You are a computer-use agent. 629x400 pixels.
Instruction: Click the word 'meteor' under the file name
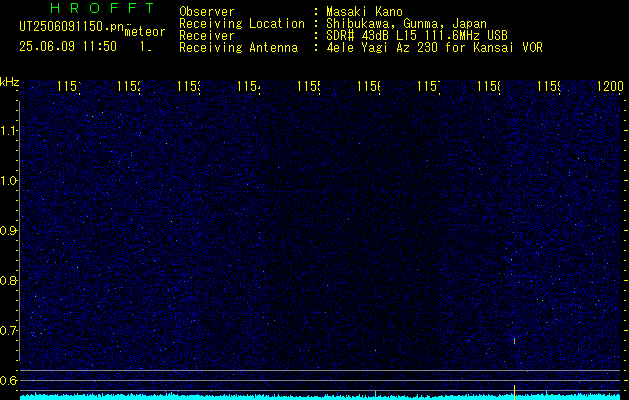[x=145, y=31]
